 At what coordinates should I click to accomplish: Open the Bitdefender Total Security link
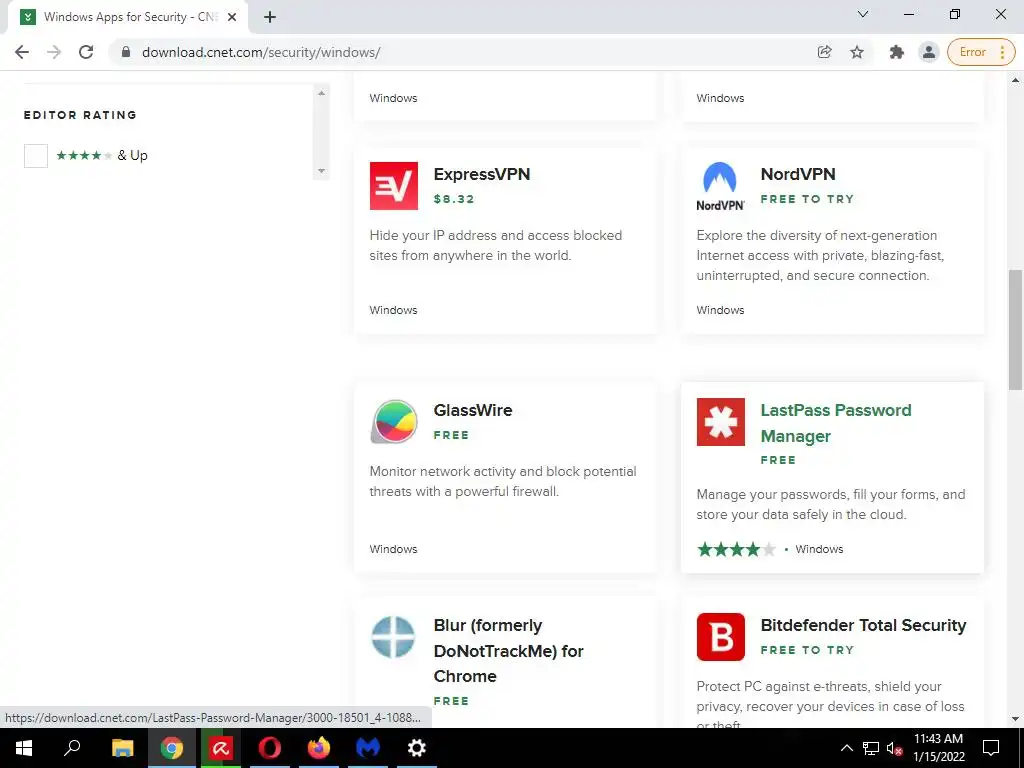tap(863, 625)
